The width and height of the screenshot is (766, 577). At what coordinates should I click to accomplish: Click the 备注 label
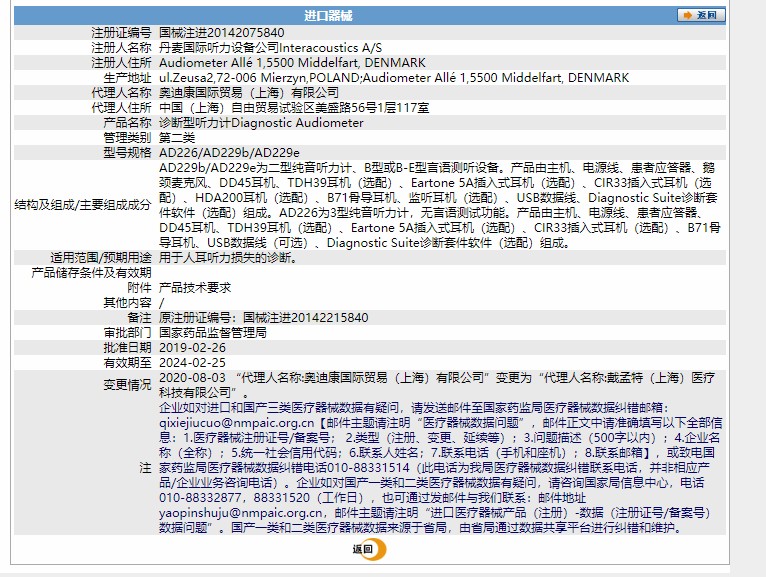pyautogui.click(x=139, y=318)
